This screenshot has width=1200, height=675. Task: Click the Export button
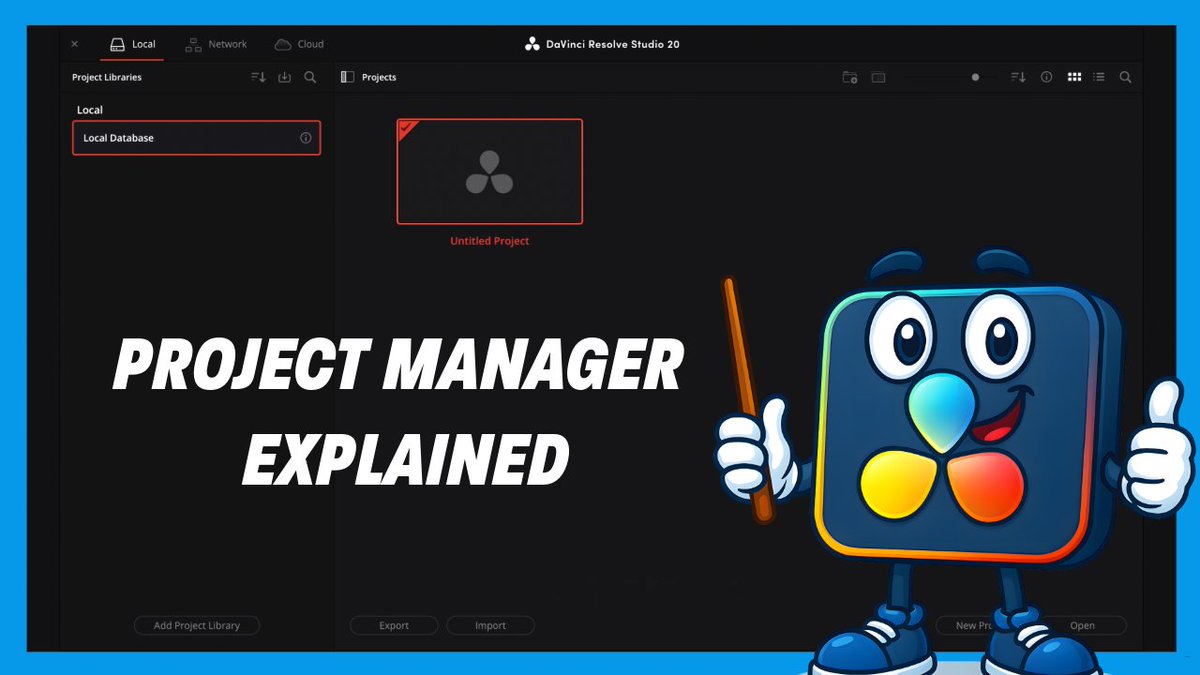393,625
